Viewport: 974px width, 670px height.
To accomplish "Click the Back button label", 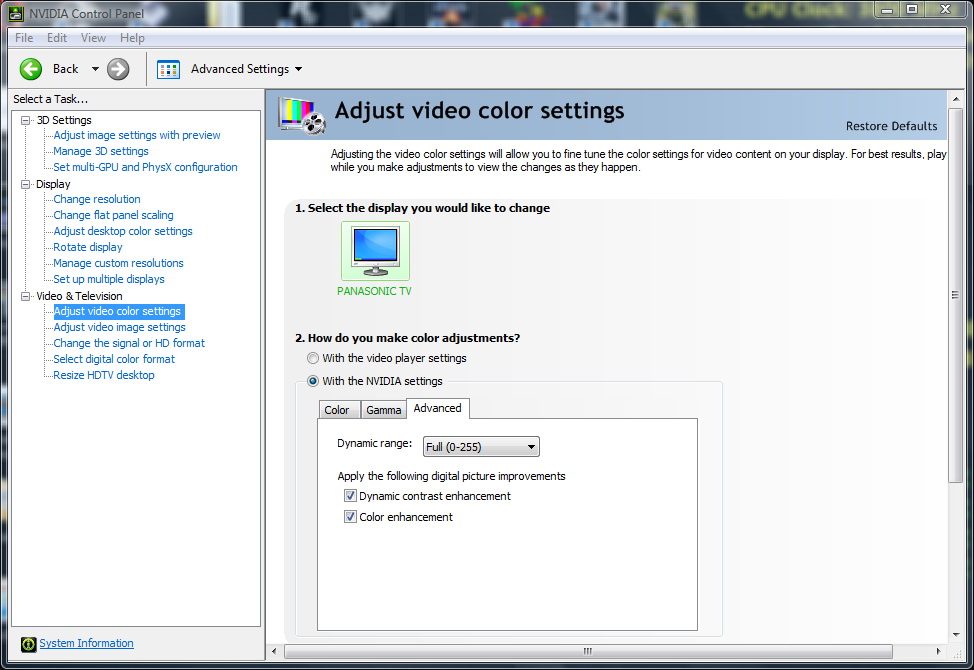I will 65,69.
